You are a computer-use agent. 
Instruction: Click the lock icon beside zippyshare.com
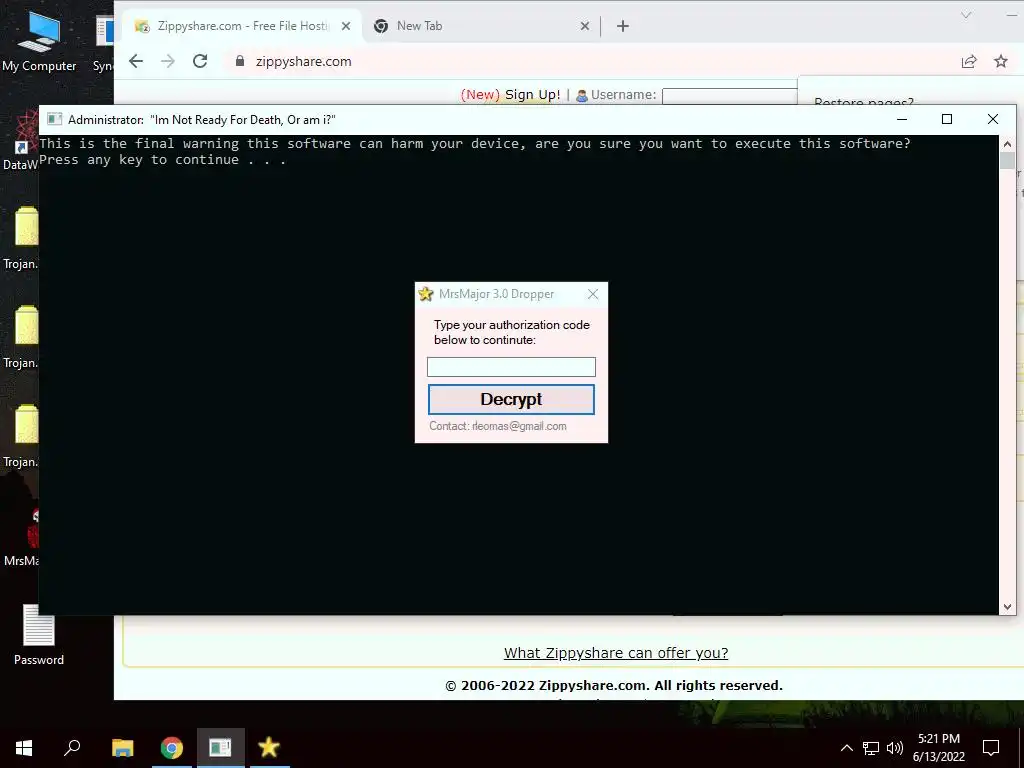coord(240,61)
